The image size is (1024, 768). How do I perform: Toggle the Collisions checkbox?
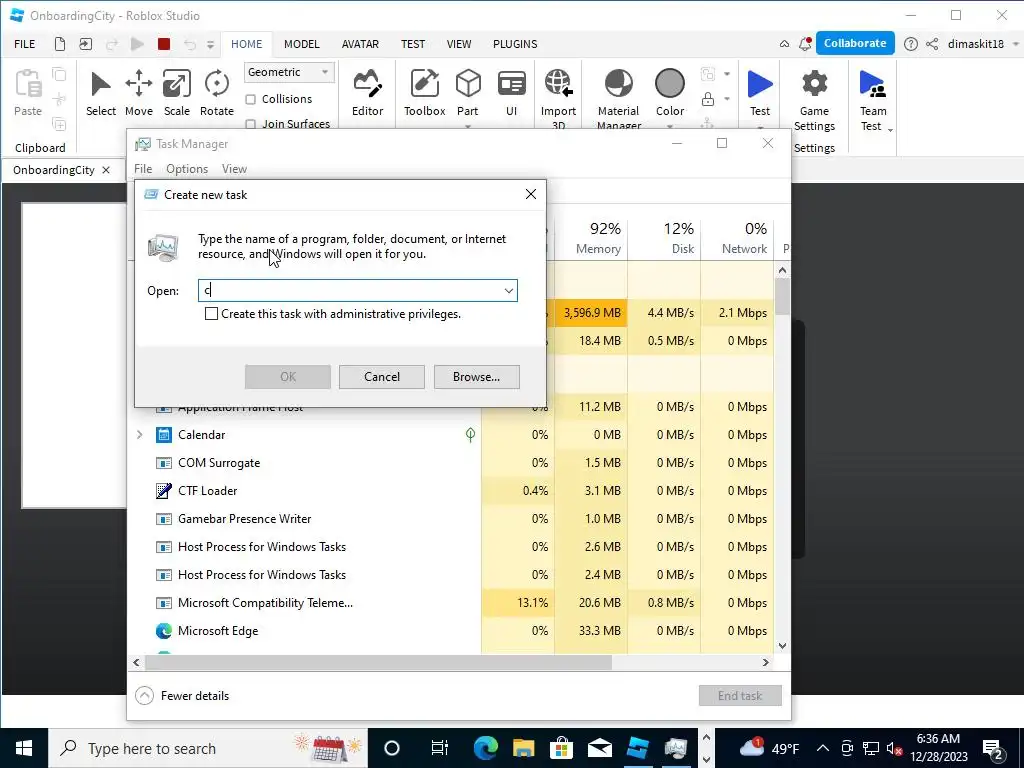tap(250, 99)
